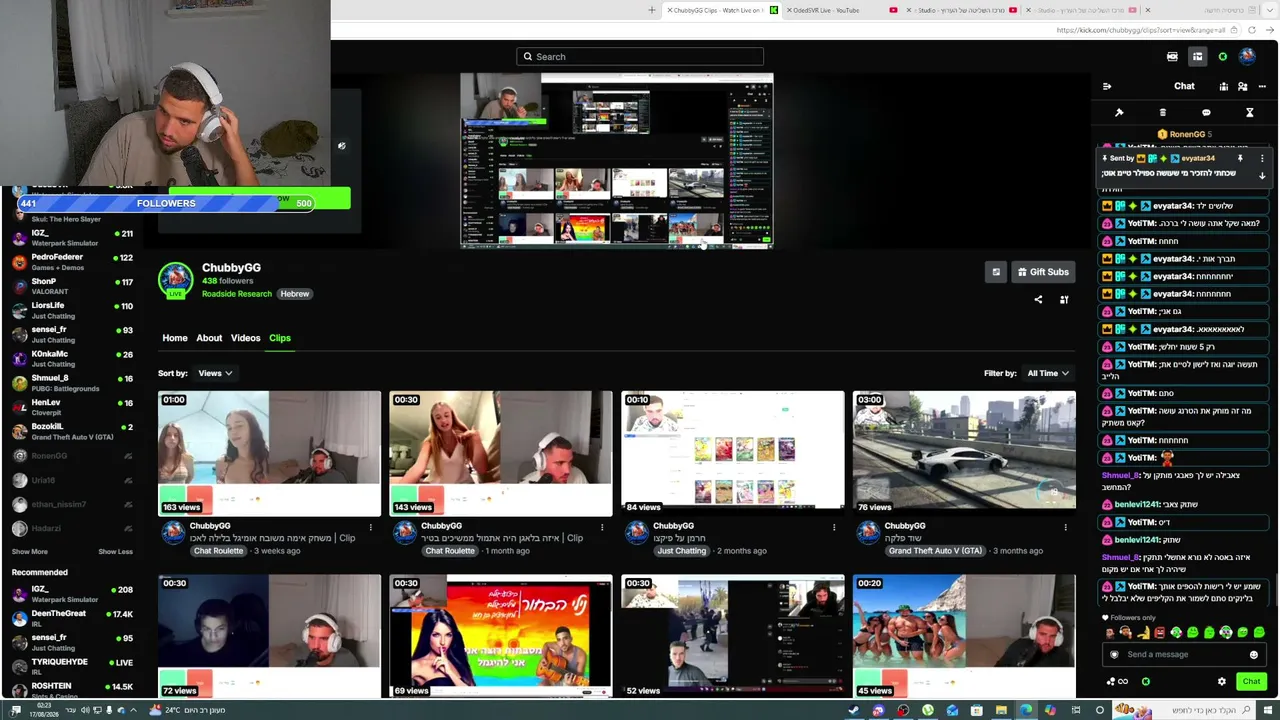Switch to the Videos tab
The height and width of the screenshot is (720, 1280).
[x=245, y=338]
